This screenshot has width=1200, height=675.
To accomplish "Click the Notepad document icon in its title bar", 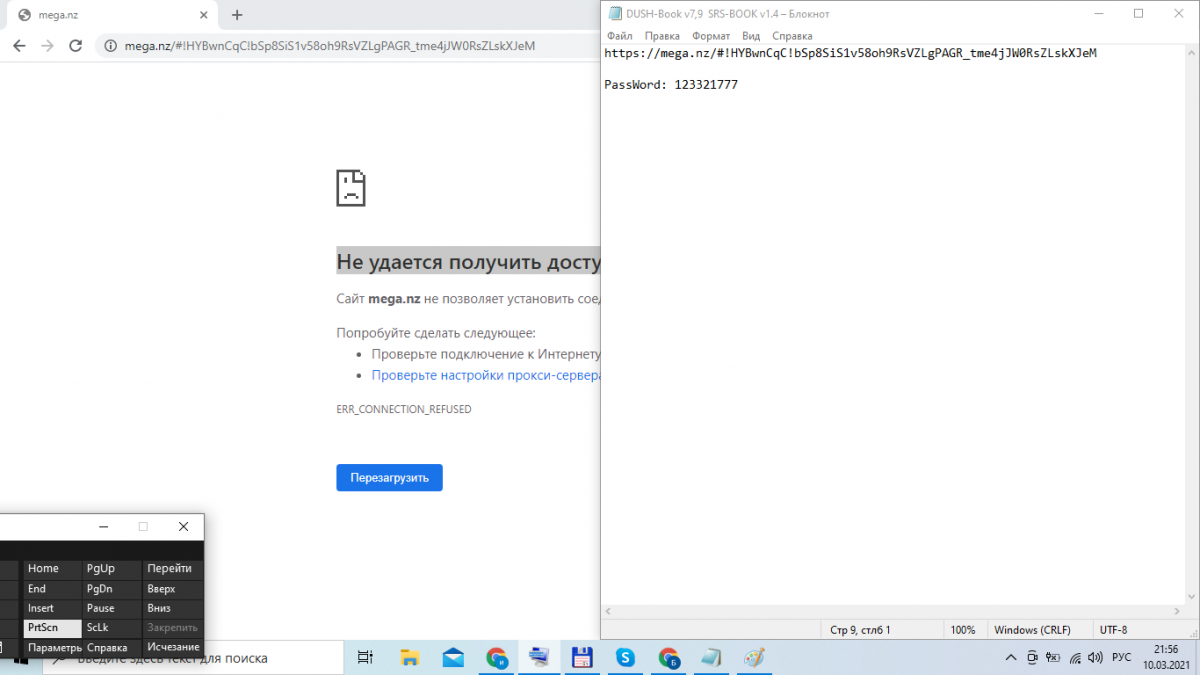I will pyautogui.click(x=613, y=14).
